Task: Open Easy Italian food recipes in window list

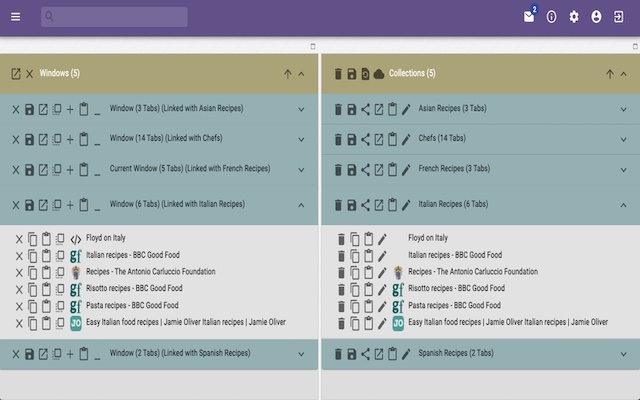Action: point(186,322)
